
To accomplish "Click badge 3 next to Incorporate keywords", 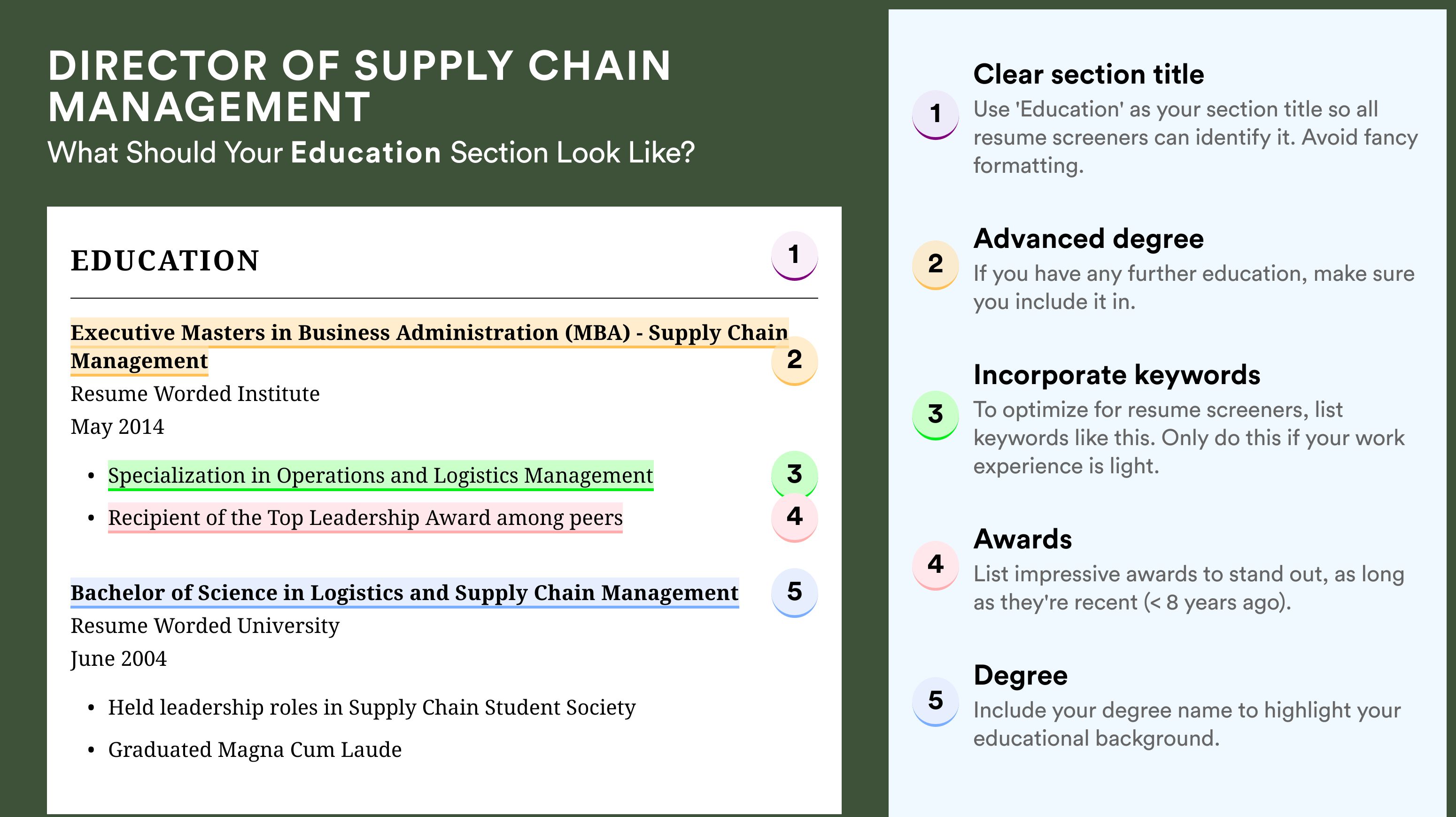I will click(936, 415).
